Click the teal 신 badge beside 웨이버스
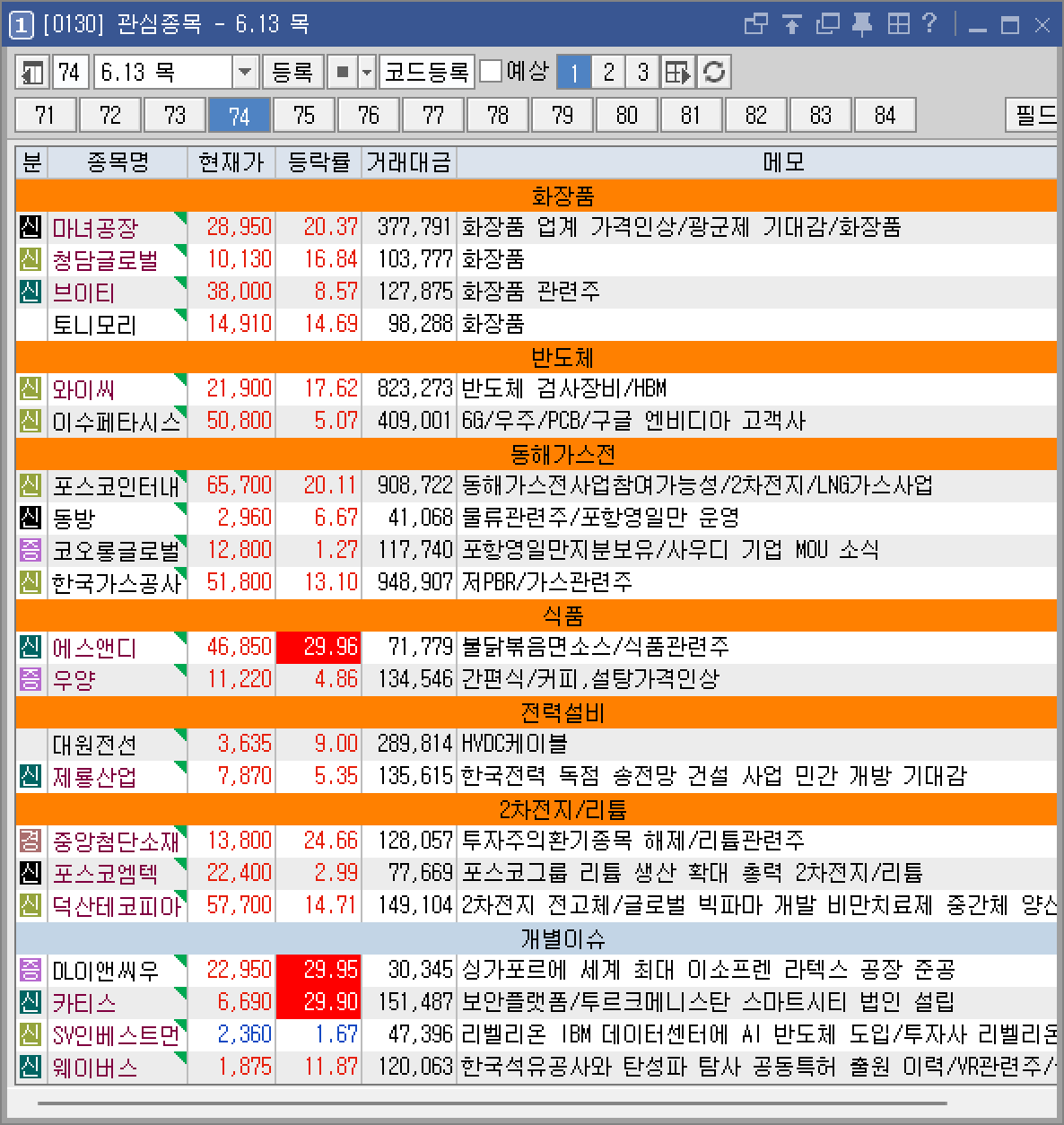 (x=31, y=1067)
